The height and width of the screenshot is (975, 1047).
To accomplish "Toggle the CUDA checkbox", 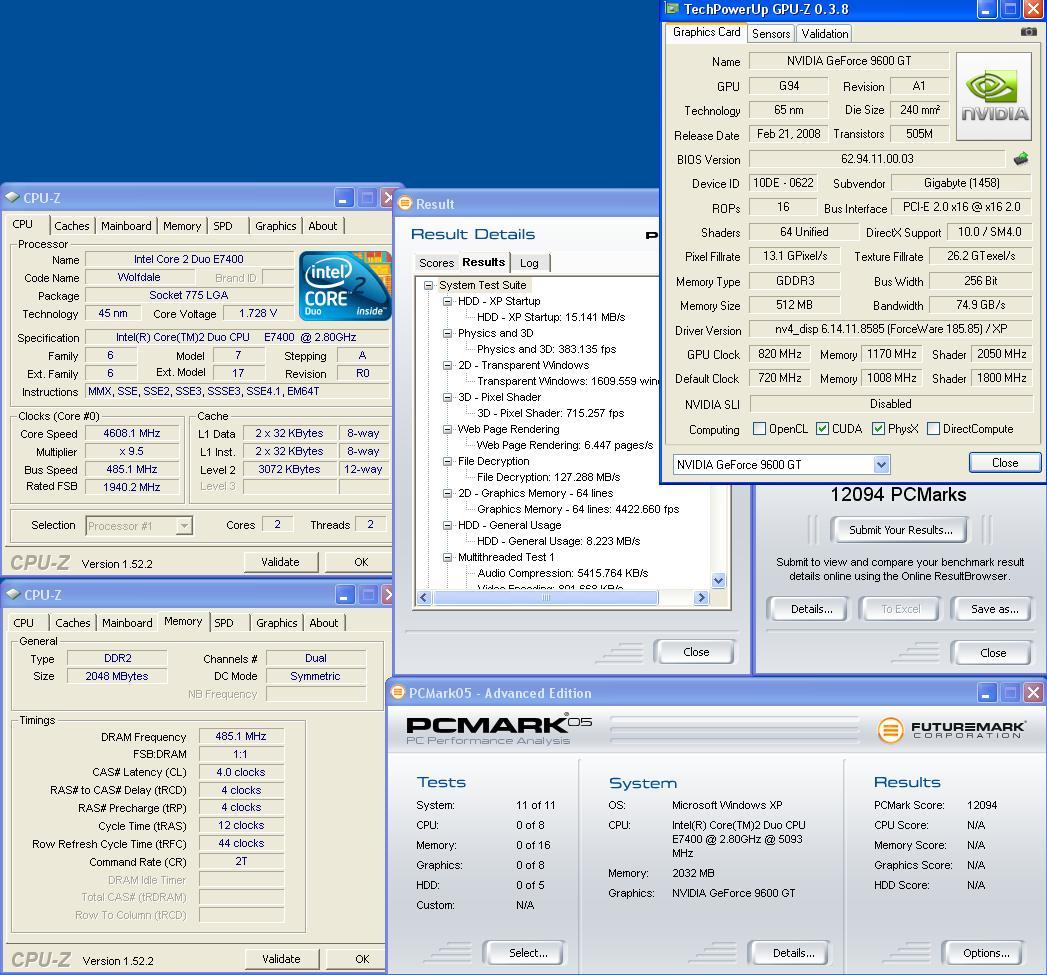I will pos(823,429).
